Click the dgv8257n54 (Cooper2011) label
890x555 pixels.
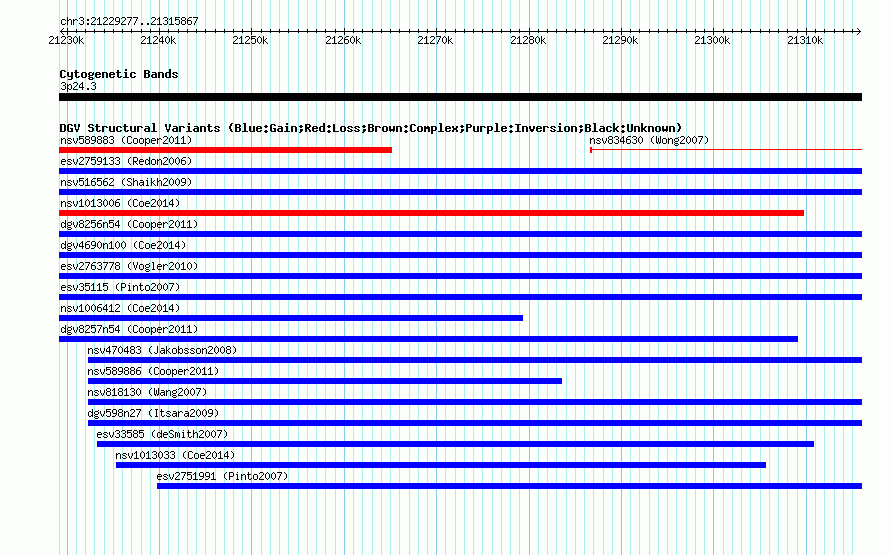[129, 329]
